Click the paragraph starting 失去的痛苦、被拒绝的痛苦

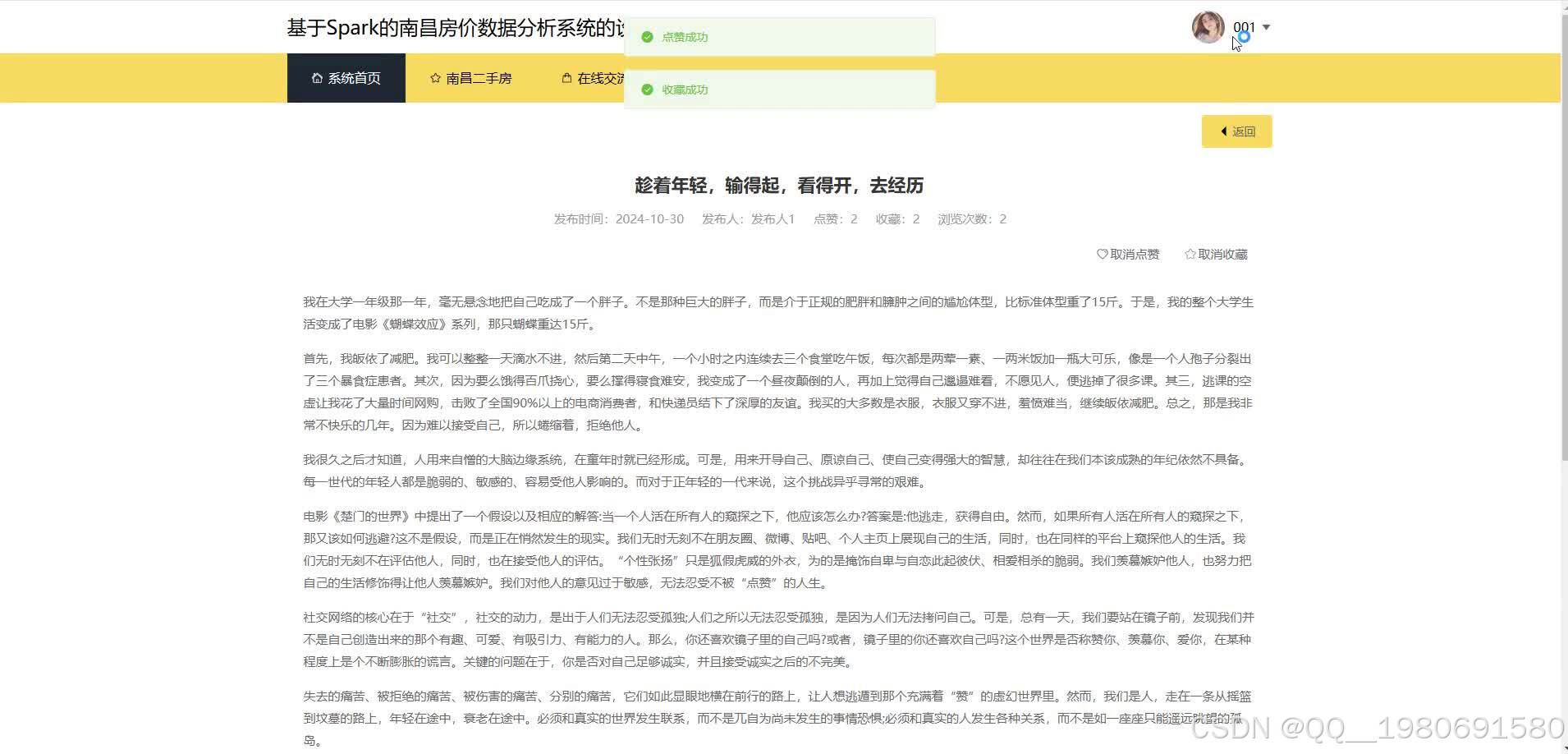coord(778,718)
